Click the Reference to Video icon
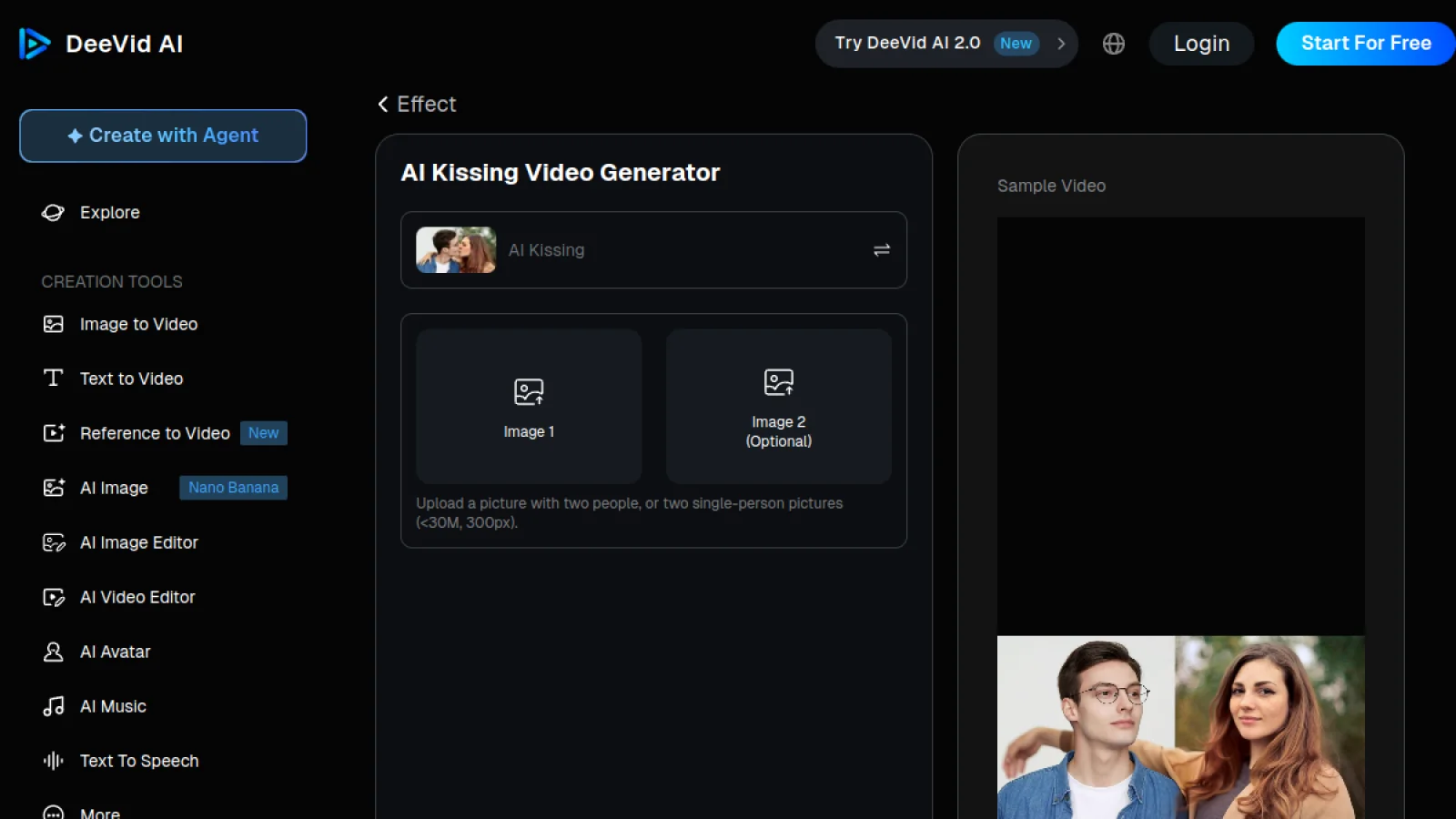 [x=54, y=433]
